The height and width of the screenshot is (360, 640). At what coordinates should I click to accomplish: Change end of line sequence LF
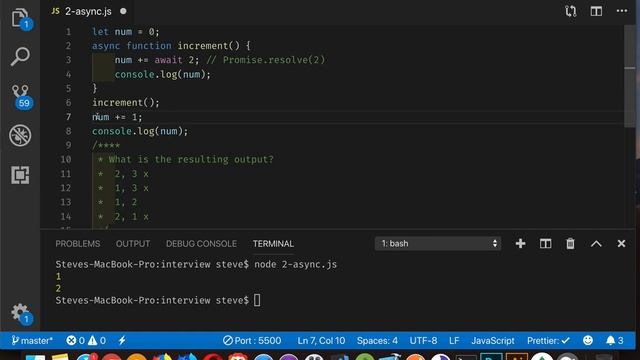(454, 340)
